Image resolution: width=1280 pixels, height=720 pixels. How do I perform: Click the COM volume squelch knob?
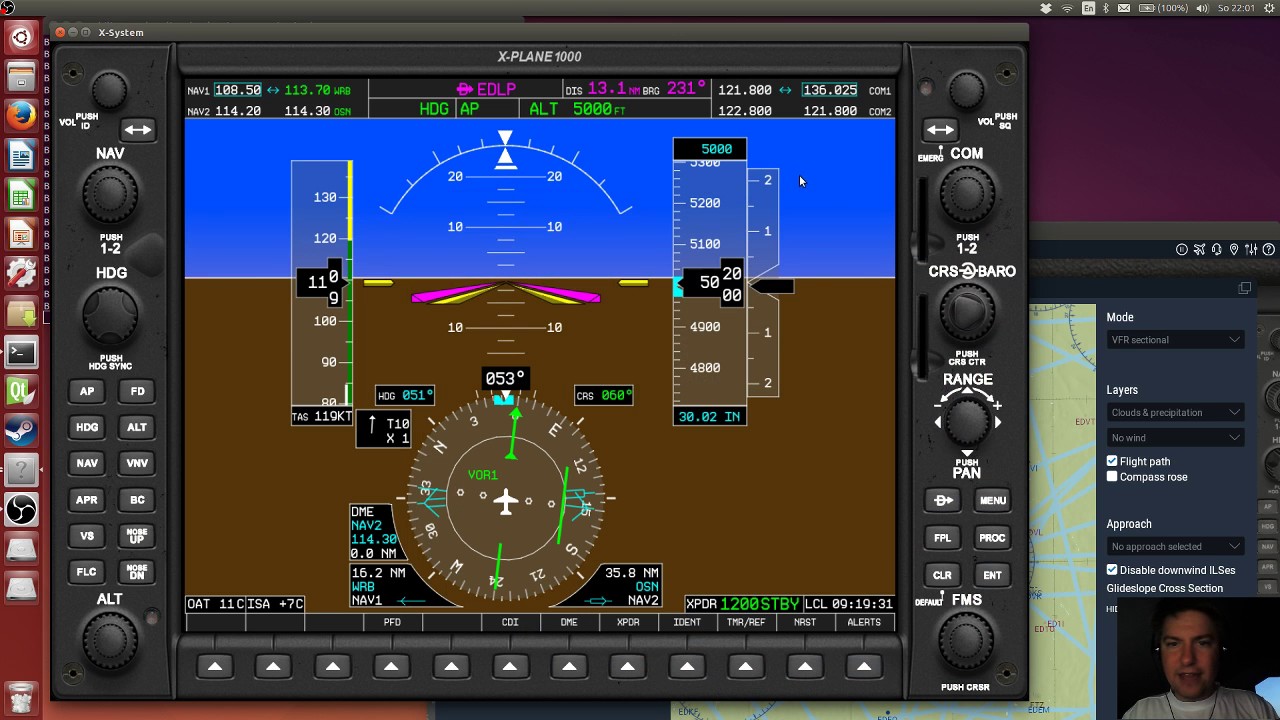[967, 92]
